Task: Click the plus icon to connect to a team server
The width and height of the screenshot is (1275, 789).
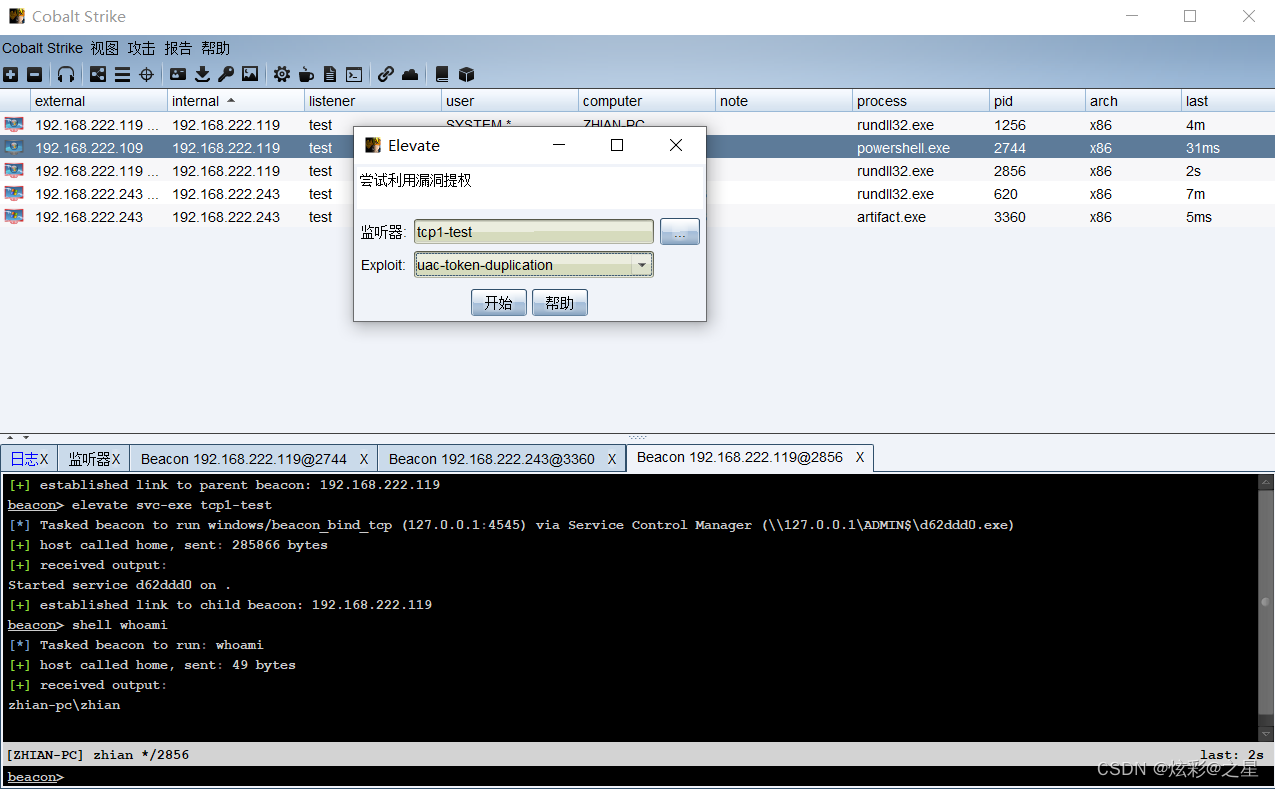Action: pos(10,74)
